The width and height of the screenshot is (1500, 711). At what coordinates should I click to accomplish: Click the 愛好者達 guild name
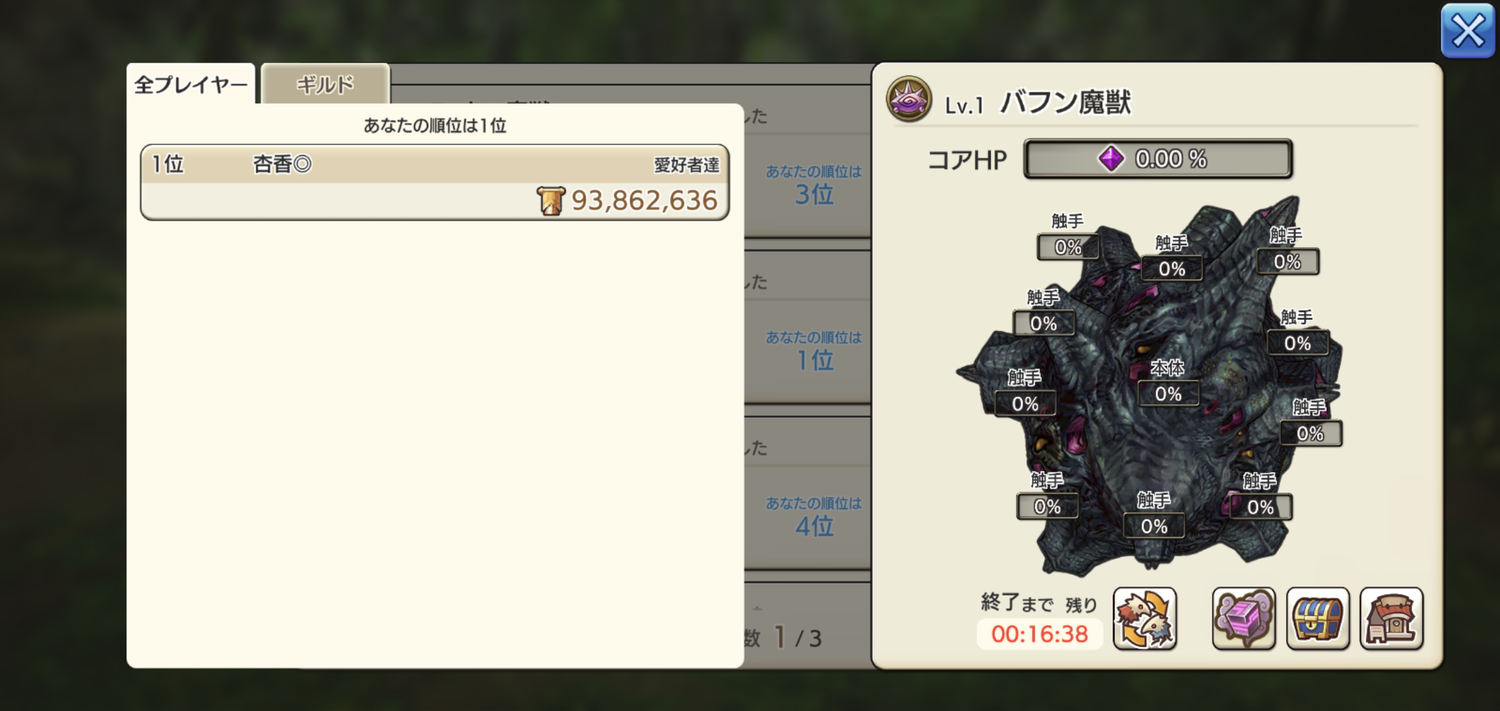tap(686, 165)
